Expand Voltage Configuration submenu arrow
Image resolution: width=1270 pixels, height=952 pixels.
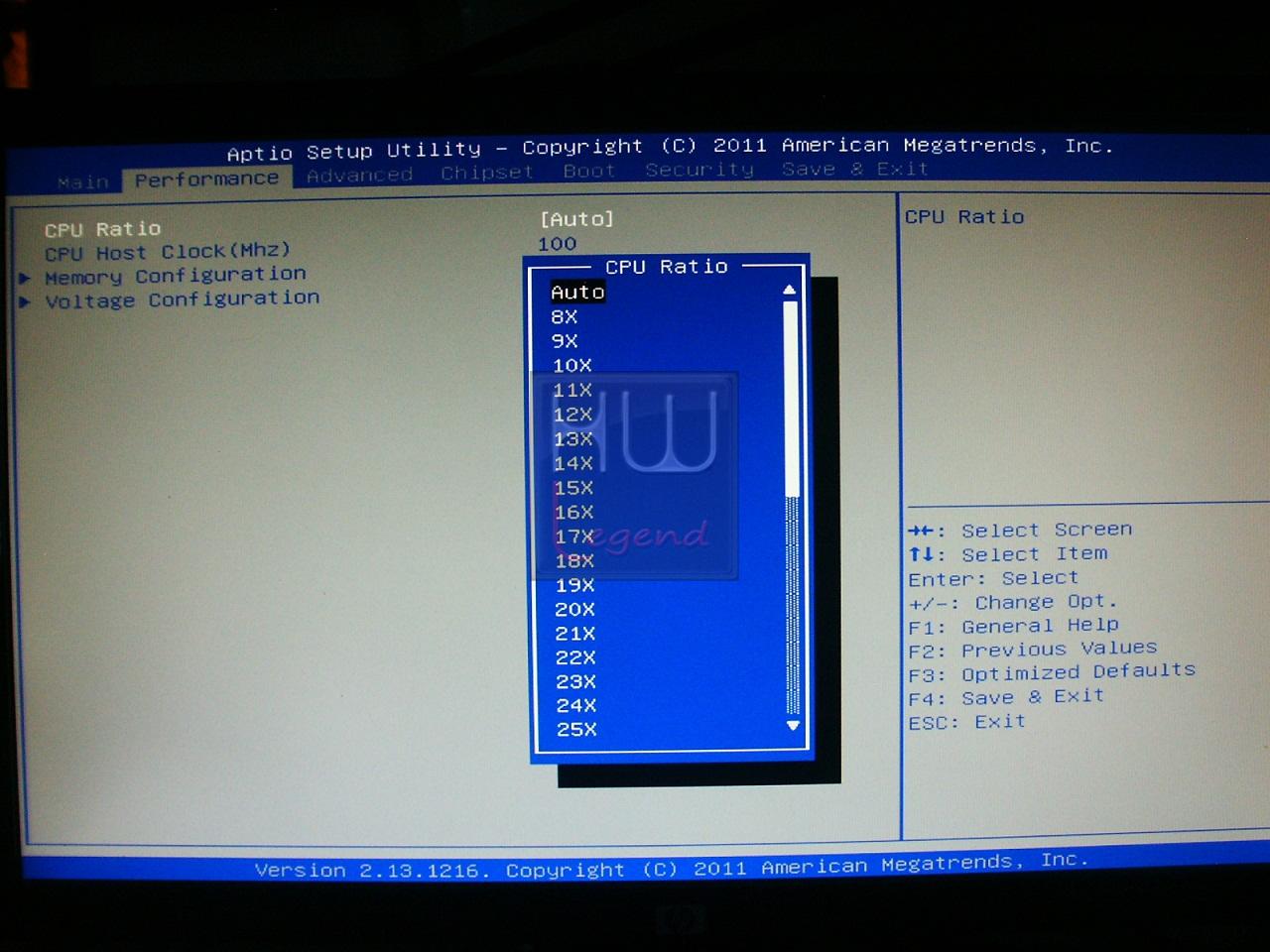(25, 301)
